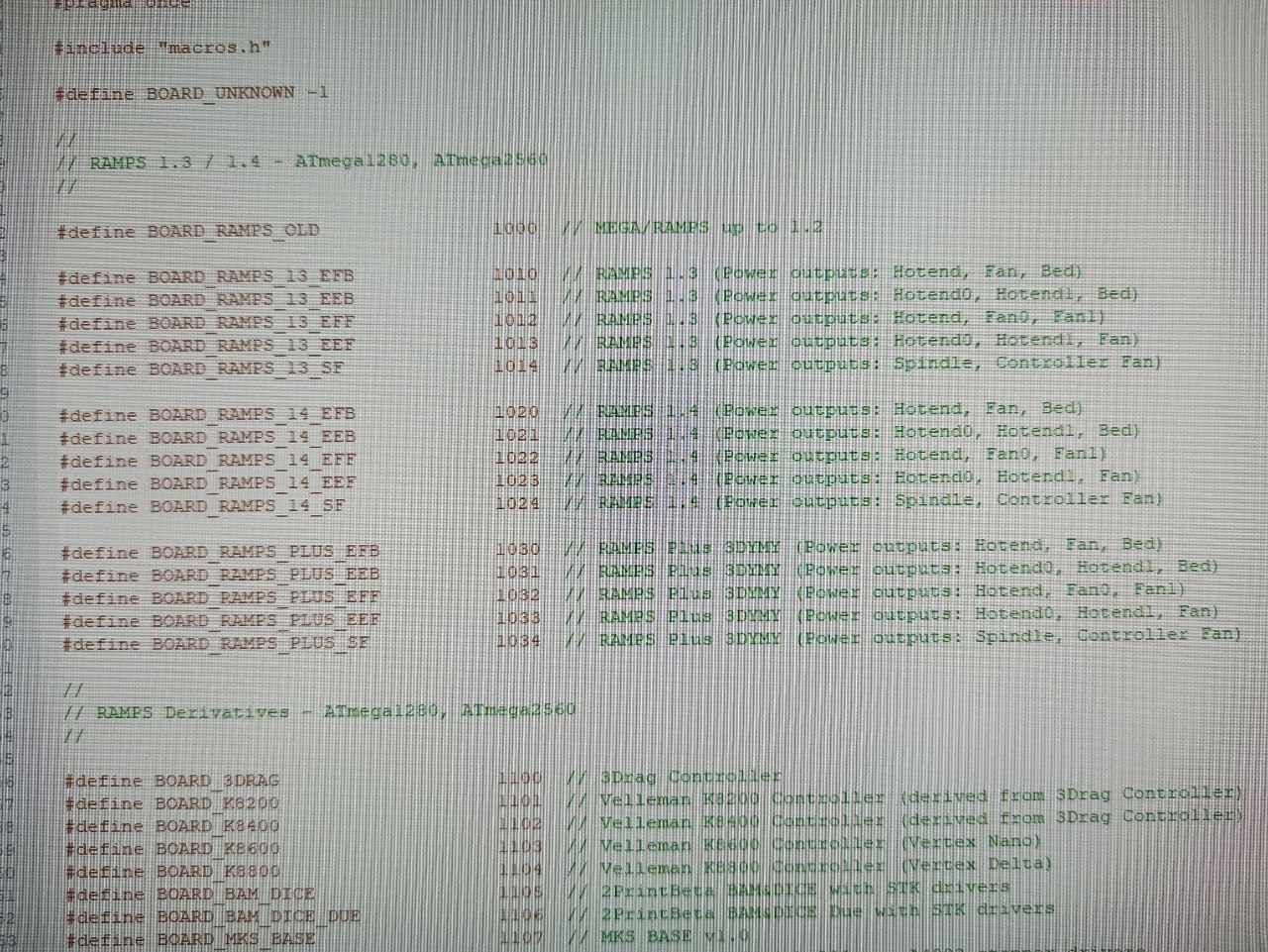Select BOARD_RAMPS_13_SF identifier
Screen dimensions: 1268x952
pyautogui.click(x=247, y=369)
